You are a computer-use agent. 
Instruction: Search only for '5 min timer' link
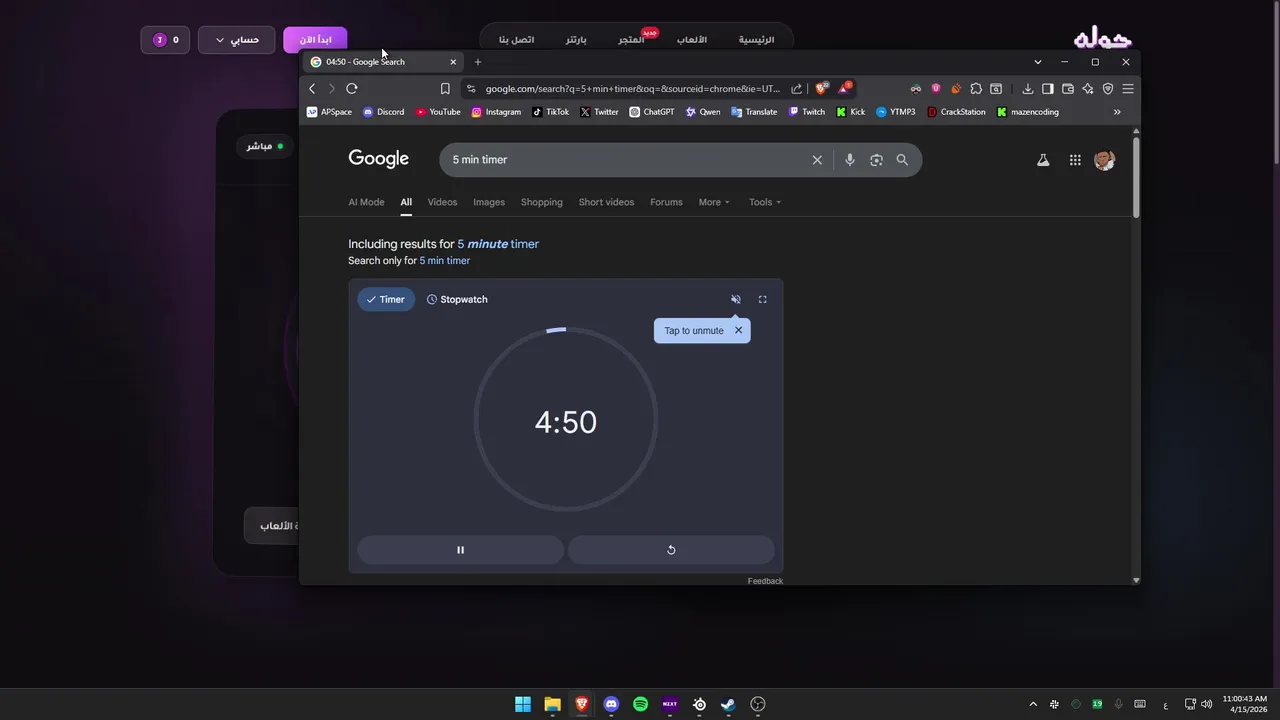(x=445, y=261)
